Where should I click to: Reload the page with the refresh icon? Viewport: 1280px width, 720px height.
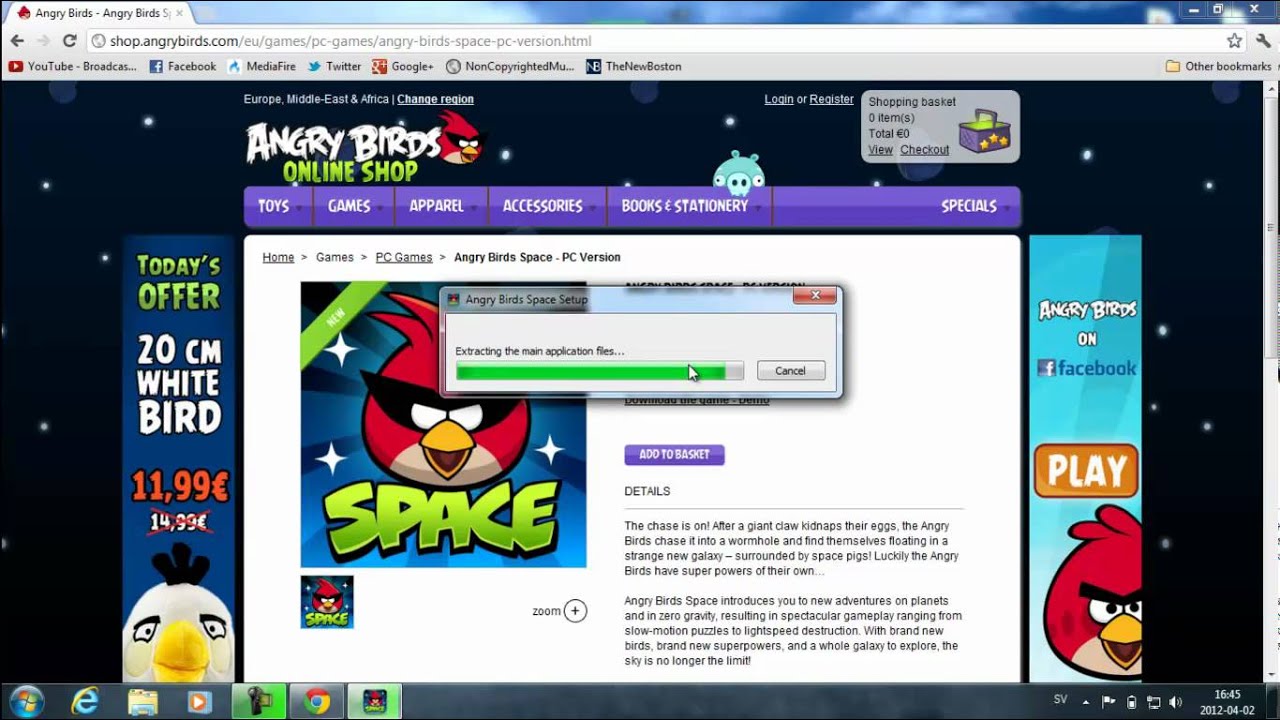pyautogui.click(x=69, y=41)
